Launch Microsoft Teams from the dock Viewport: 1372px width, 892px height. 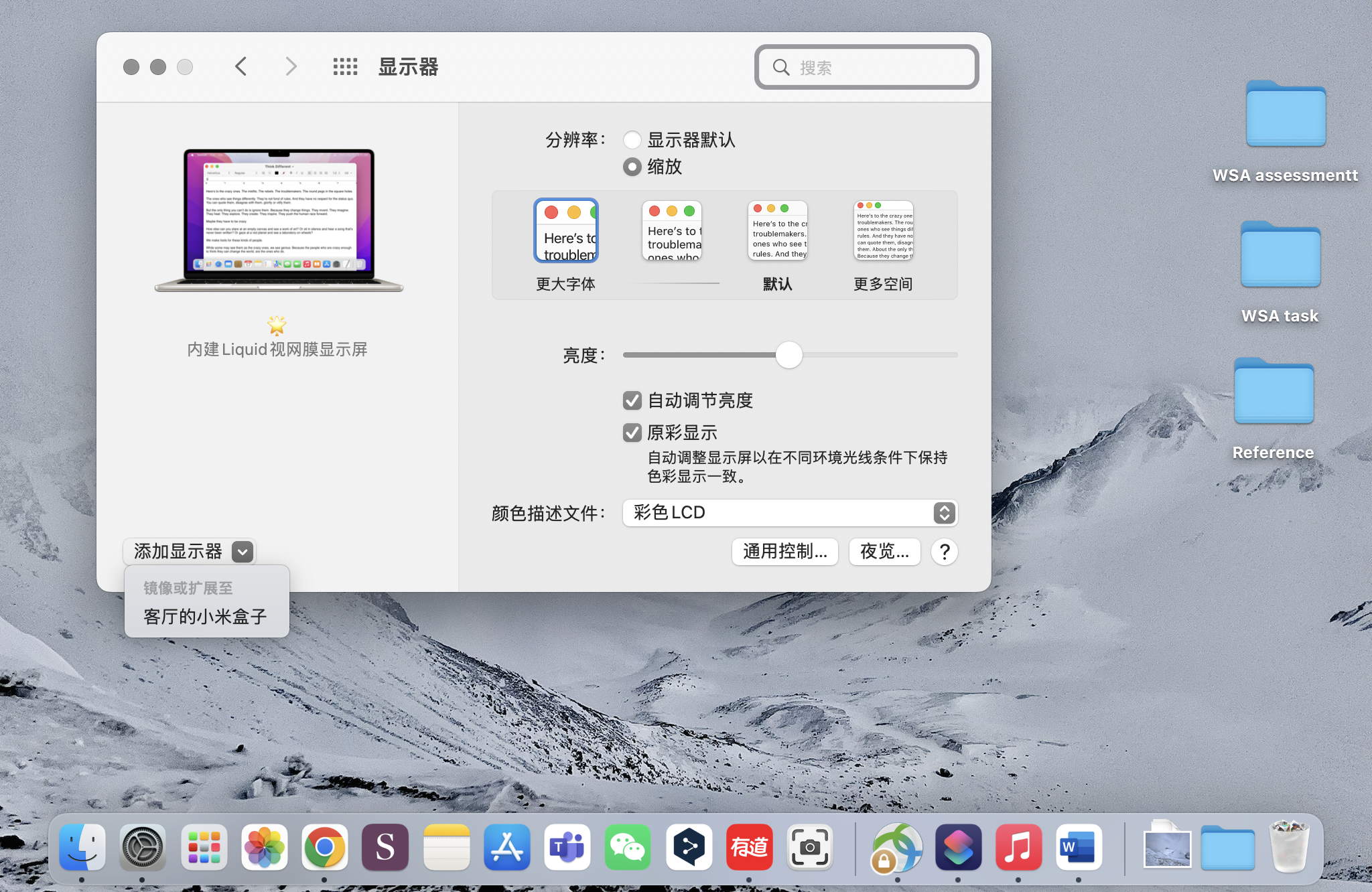pos(567,848)
